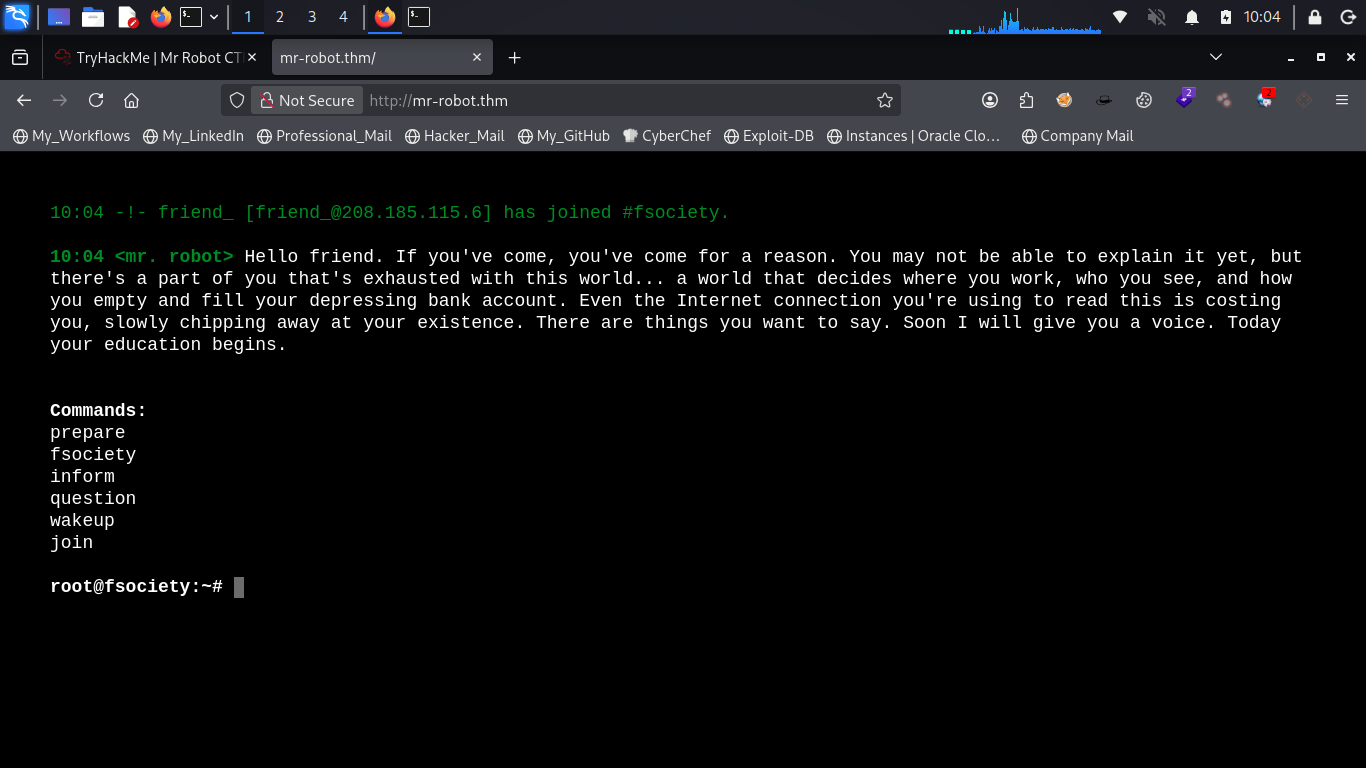Open the My_Workflows bookmark
This screenshot has height=768, width=1366.
pyautogui.click(x=72, y=136)
